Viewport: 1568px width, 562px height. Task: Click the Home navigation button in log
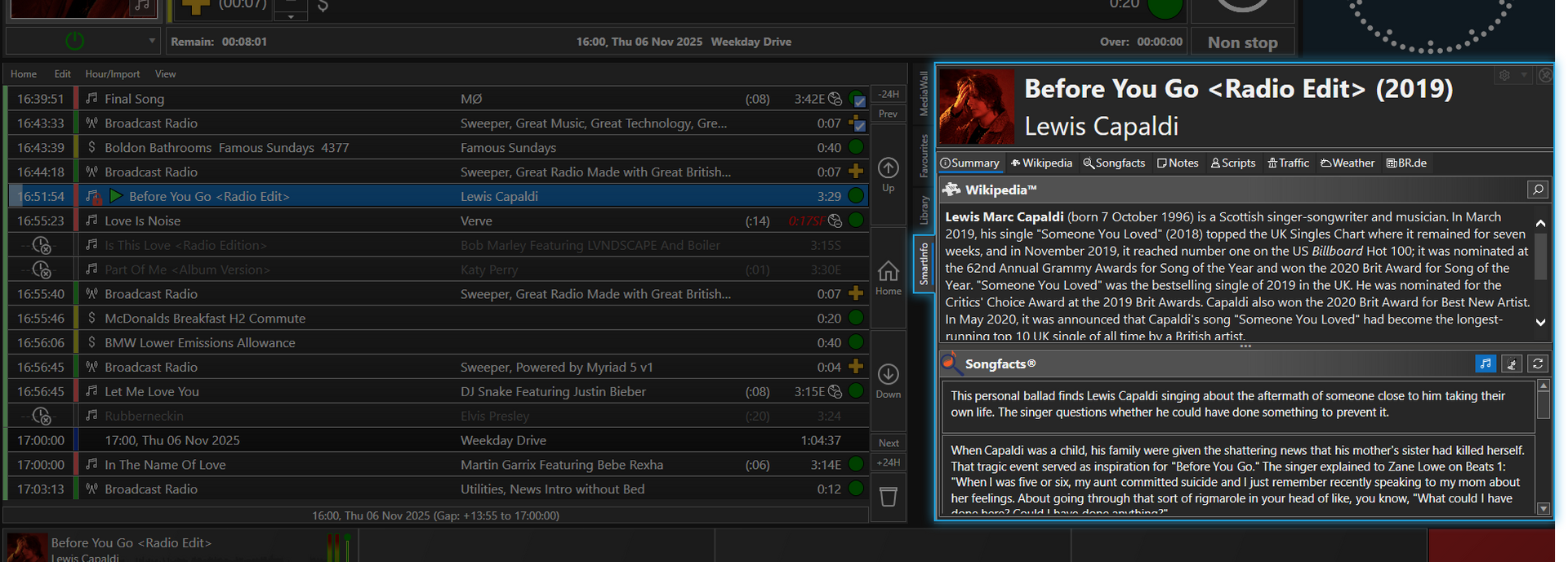[889, 278]
